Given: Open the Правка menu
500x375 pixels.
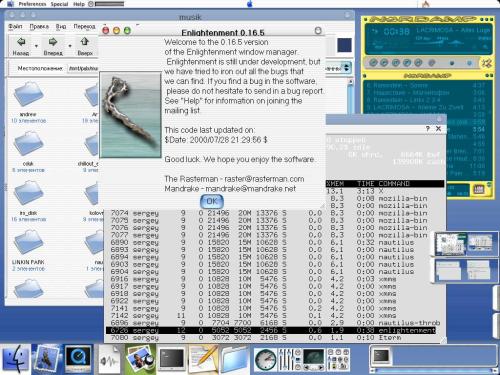Looking at the screenshot, I should click(39, 26).
